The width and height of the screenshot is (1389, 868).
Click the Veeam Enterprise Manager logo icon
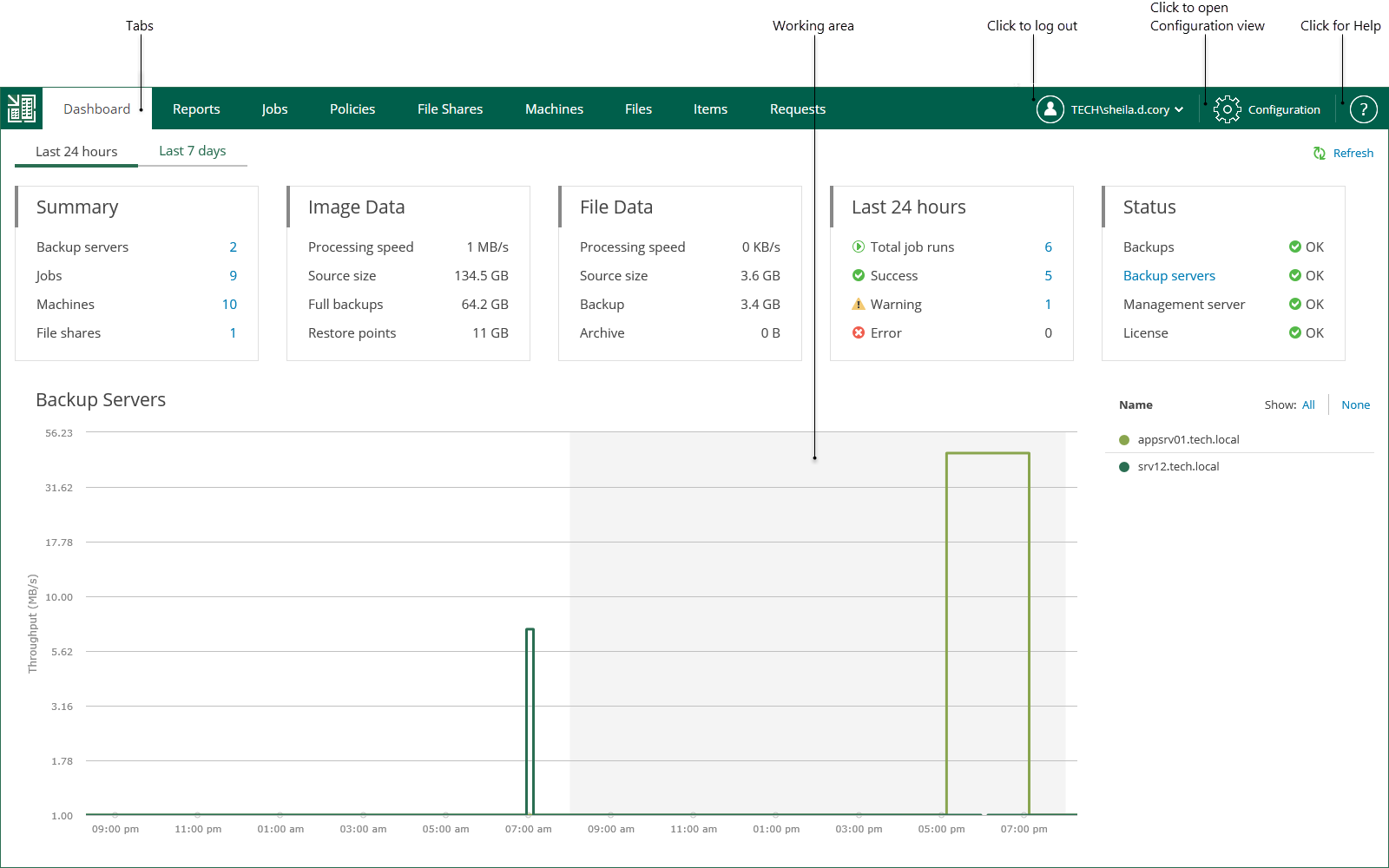point(21,108)
